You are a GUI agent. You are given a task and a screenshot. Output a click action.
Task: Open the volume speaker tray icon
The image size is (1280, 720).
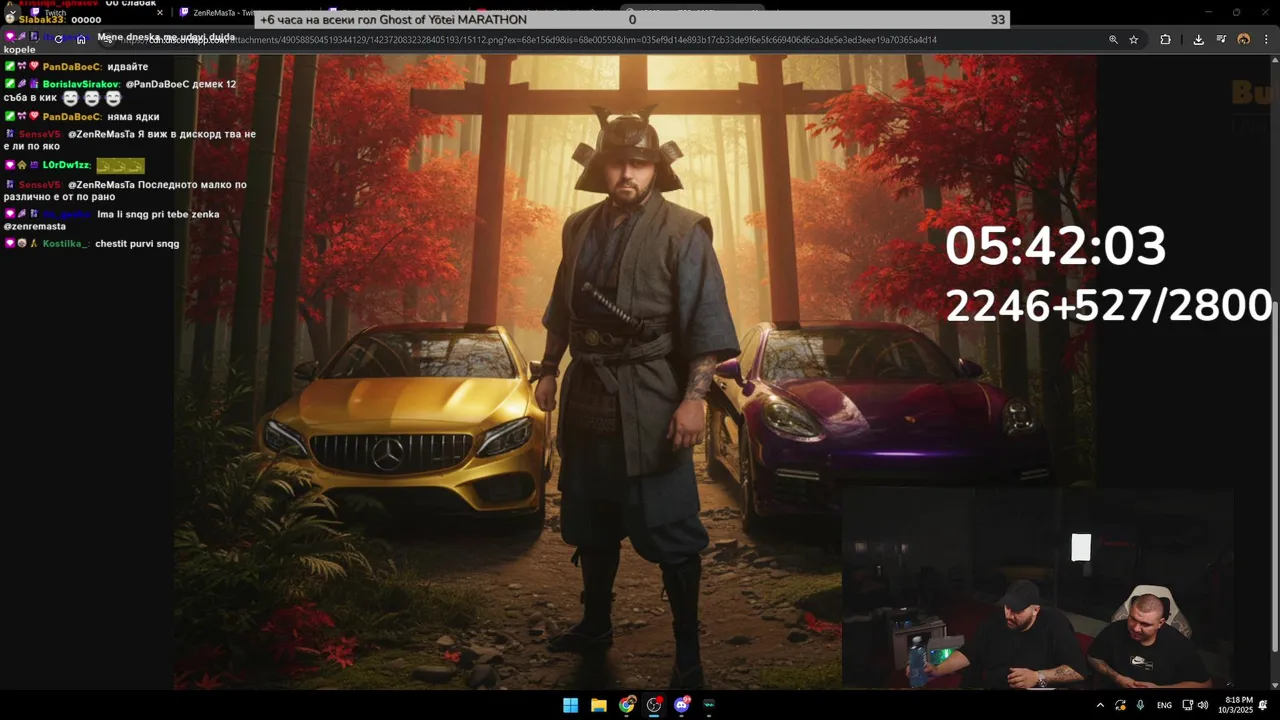pyautogui.click(x=1203, y=705)
